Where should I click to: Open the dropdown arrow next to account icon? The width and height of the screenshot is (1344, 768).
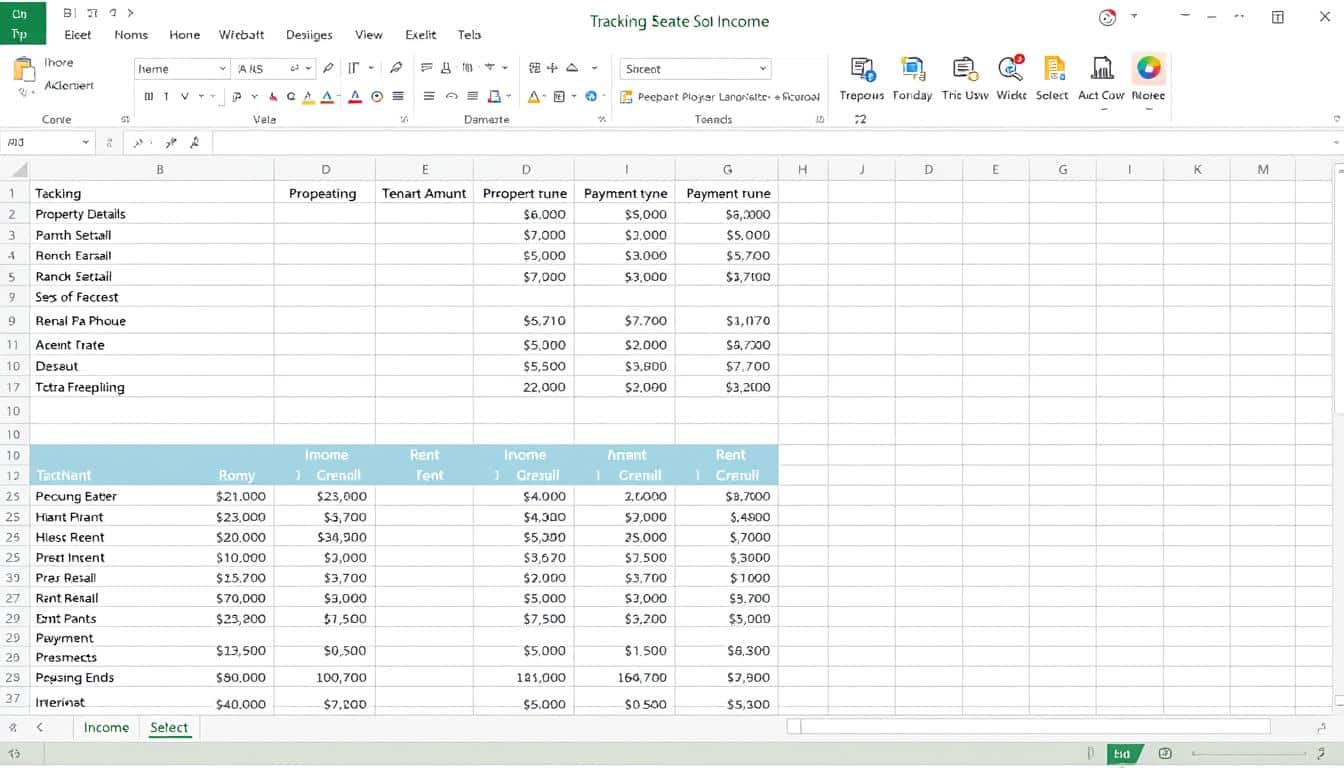coord(1134,16)
